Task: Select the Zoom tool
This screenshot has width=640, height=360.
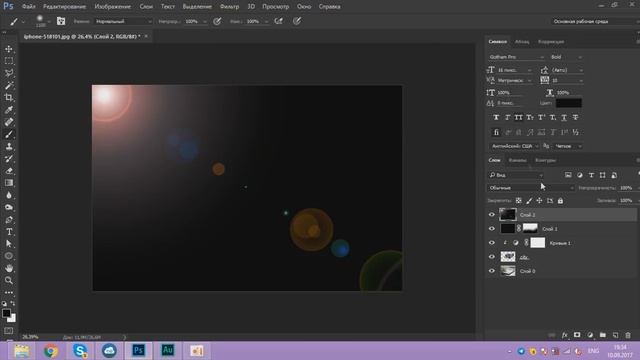Action: coord(9,280)
